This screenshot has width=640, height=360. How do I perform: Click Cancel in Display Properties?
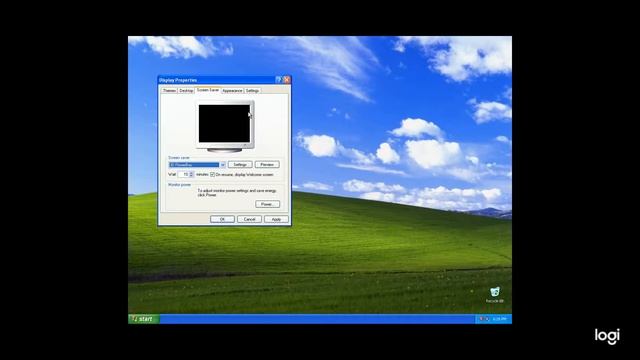click(249, 219)
